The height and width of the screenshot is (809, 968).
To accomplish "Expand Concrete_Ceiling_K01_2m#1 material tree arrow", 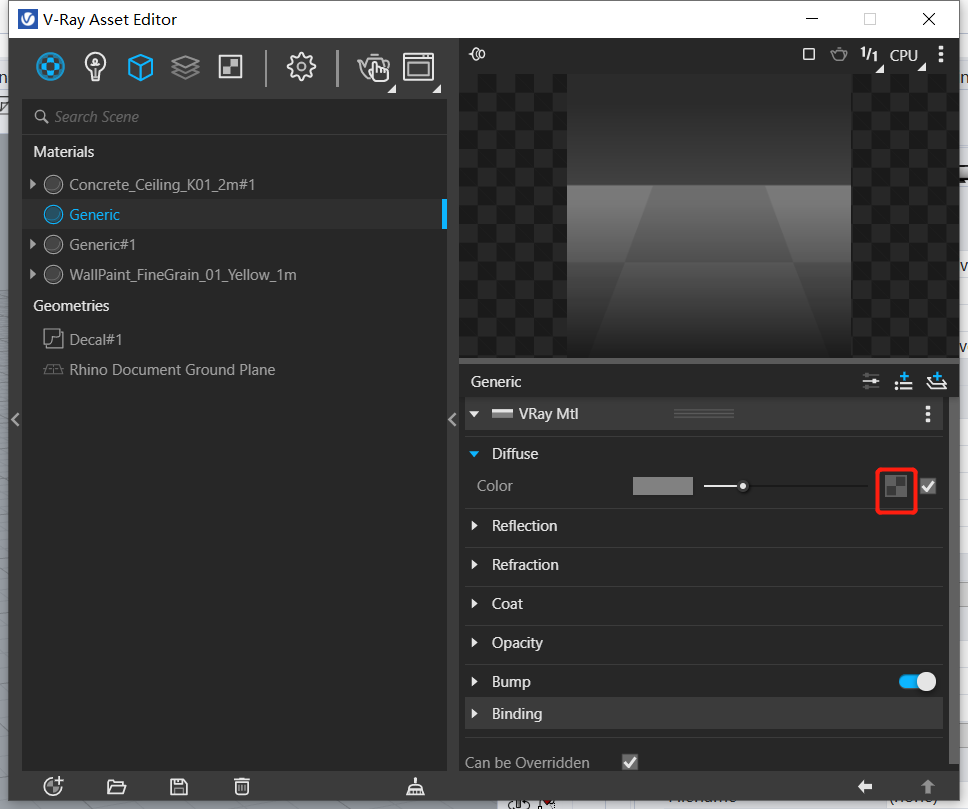I will click(33, 184).
